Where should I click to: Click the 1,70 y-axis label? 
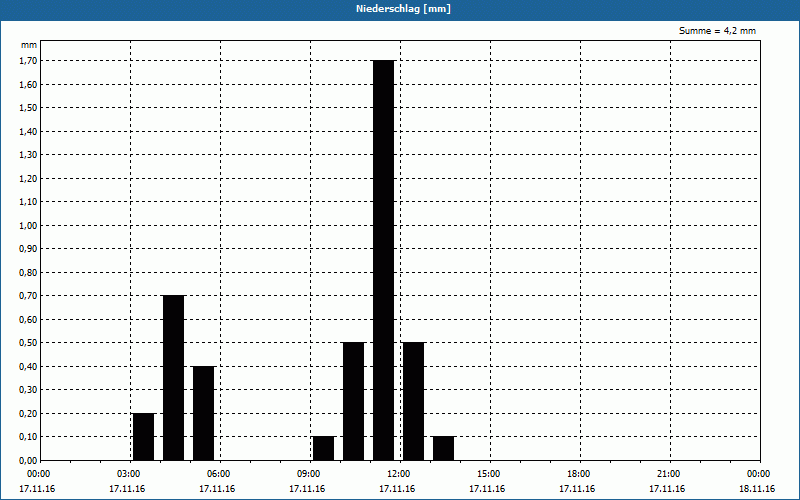[28, 61]
